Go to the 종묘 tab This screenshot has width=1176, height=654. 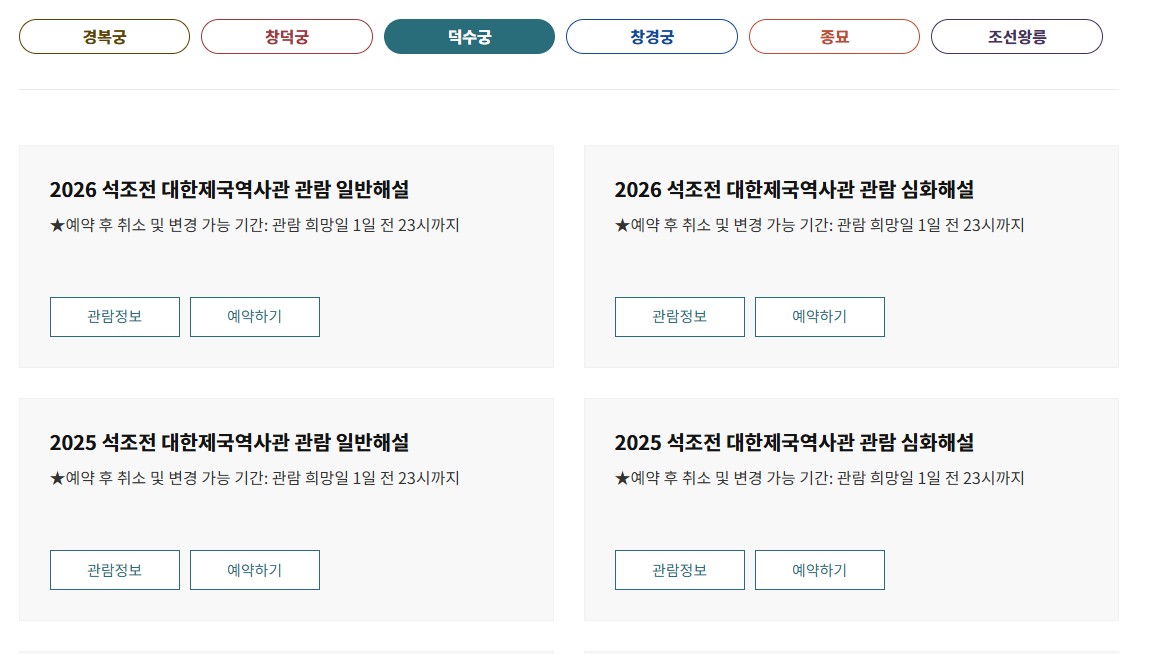[x=833, y=37]
